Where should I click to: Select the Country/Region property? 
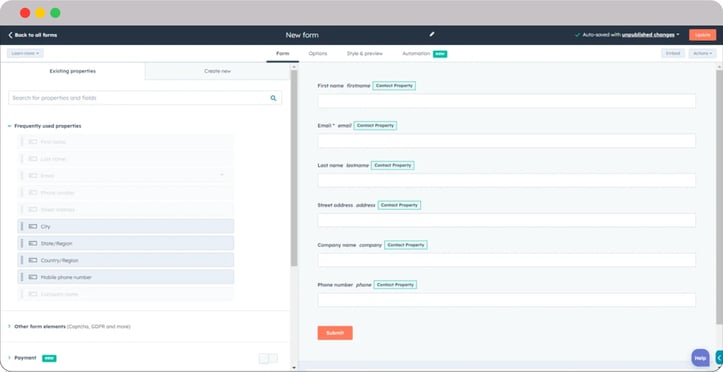[125, 260]
